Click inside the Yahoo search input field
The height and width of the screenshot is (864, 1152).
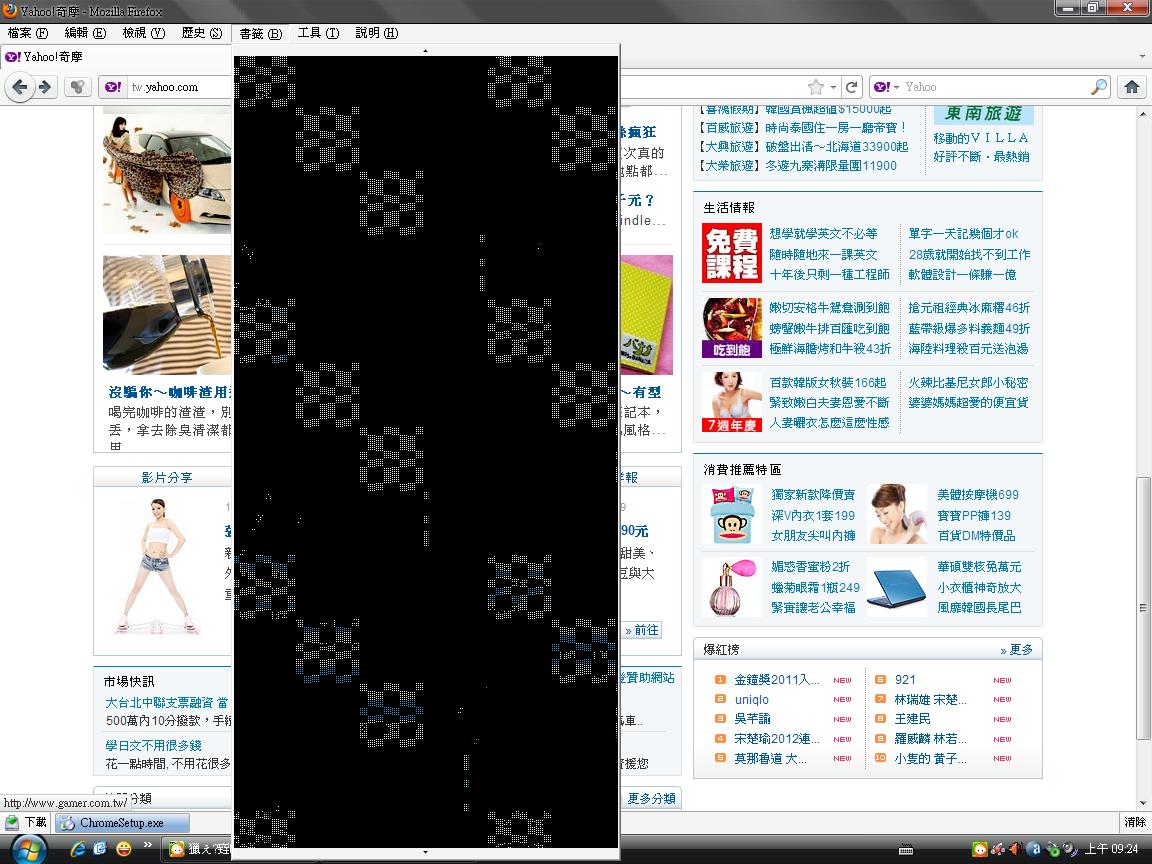[x=990, y=87]
